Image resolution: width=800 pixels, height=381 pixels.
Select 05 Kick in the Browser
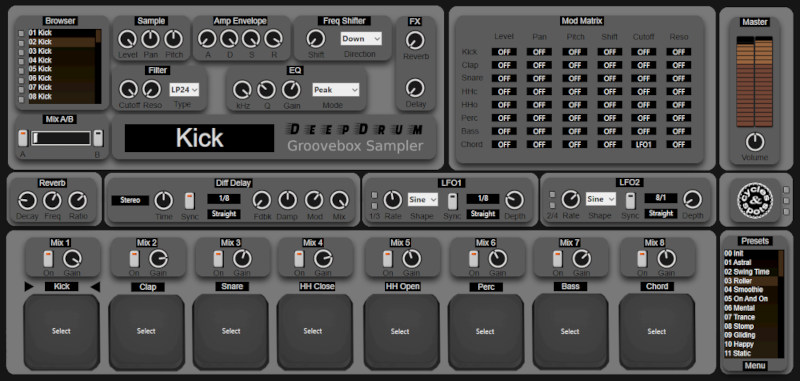click(x=62, y=69)
